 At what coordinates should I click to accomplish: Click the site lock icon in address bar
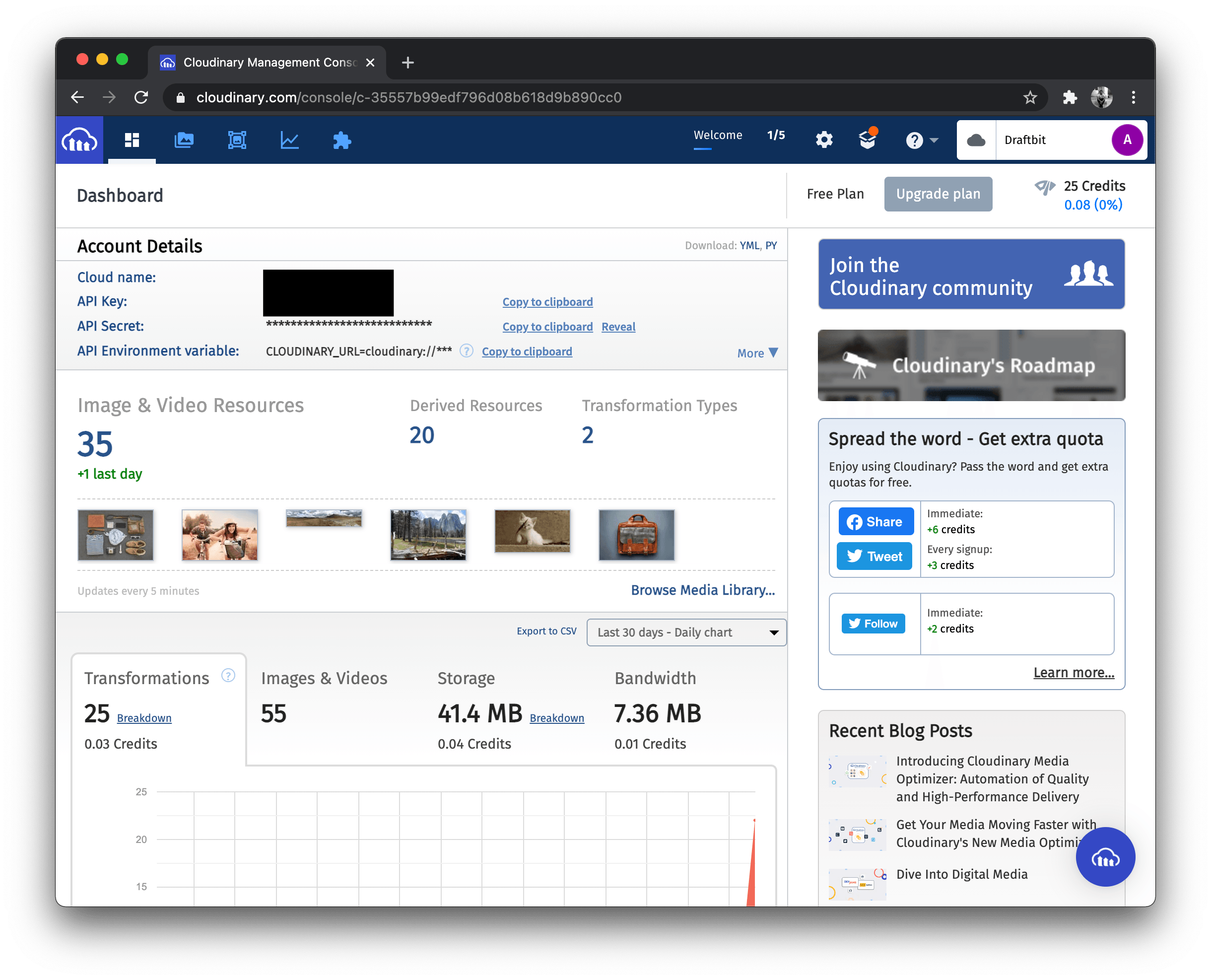180,97
